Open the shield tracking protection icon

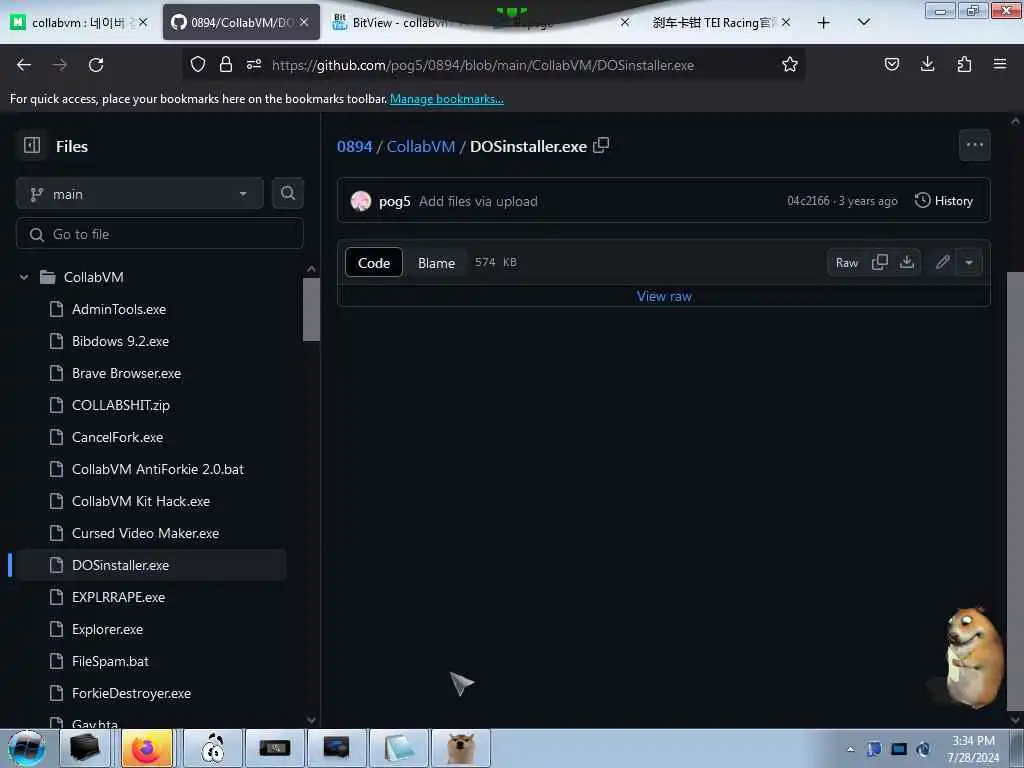[x=198, y=64]
